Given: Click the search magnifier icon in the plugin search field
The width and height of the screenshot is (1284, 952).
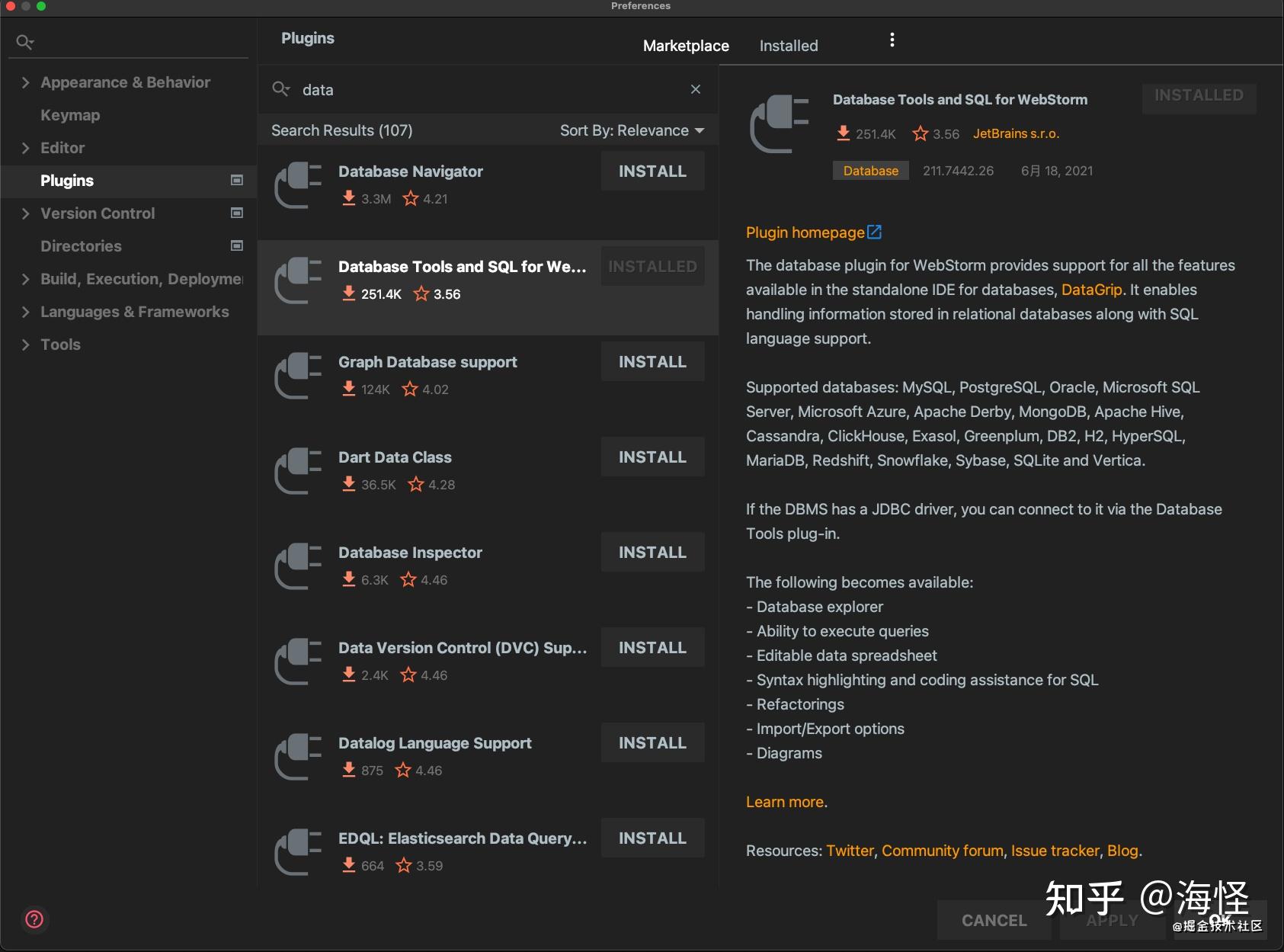Looking at the screenshot, I should (280, 89).
